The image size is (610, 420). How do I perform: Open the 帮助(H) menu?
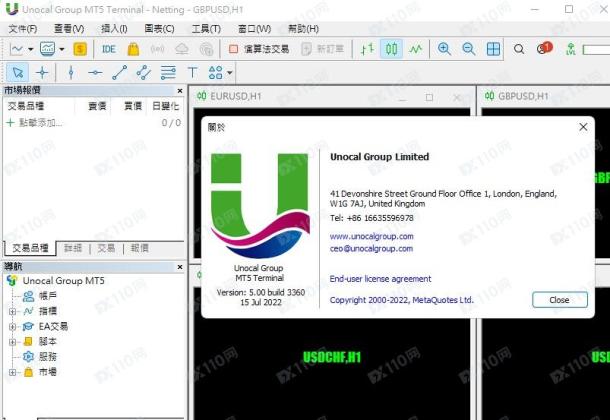pyautogui.click(x=303, y=29)
